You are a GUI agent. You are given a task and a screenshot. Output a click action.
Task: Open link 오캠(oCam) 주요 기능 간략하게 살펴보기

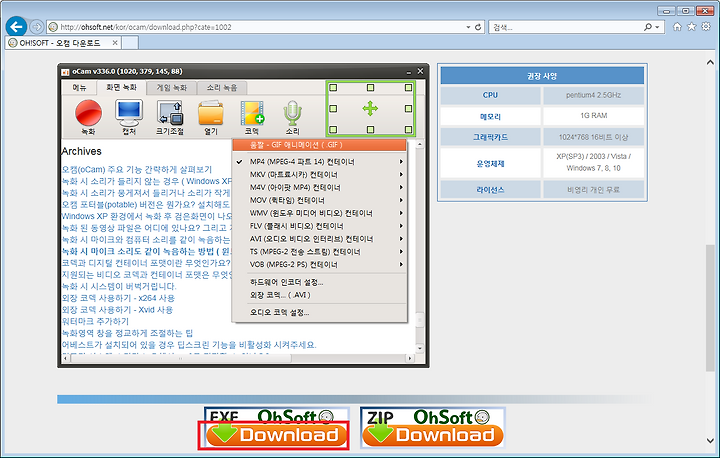137,170
